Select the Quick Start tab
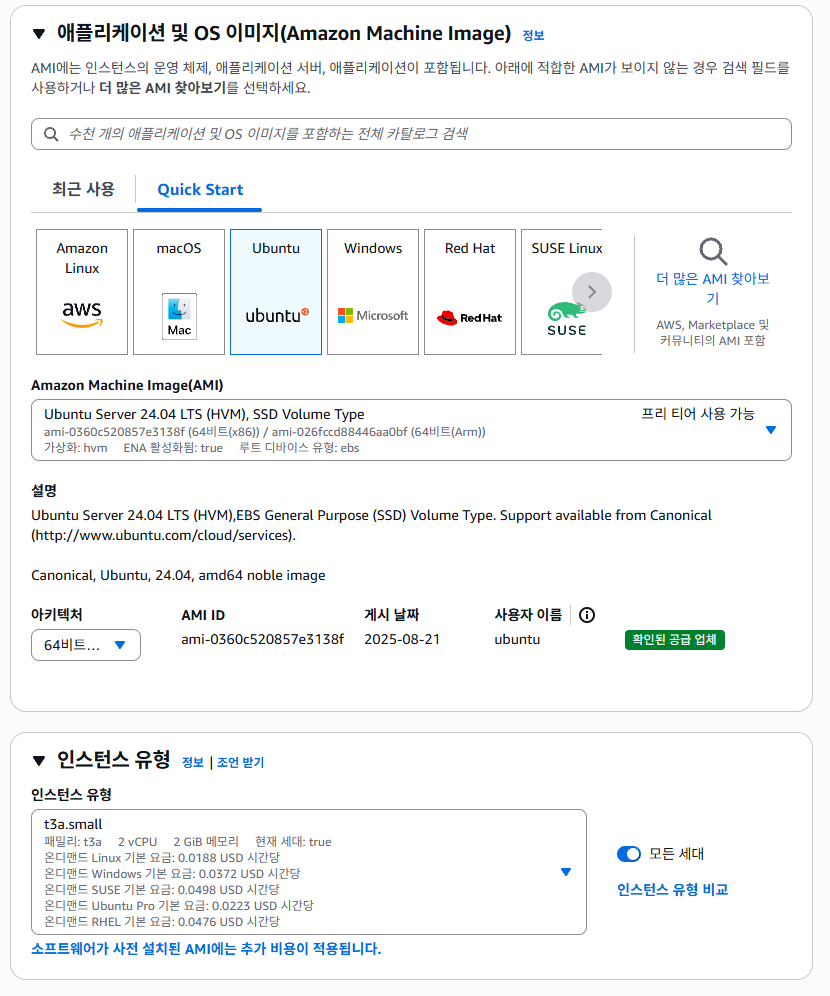 (199, 189)
